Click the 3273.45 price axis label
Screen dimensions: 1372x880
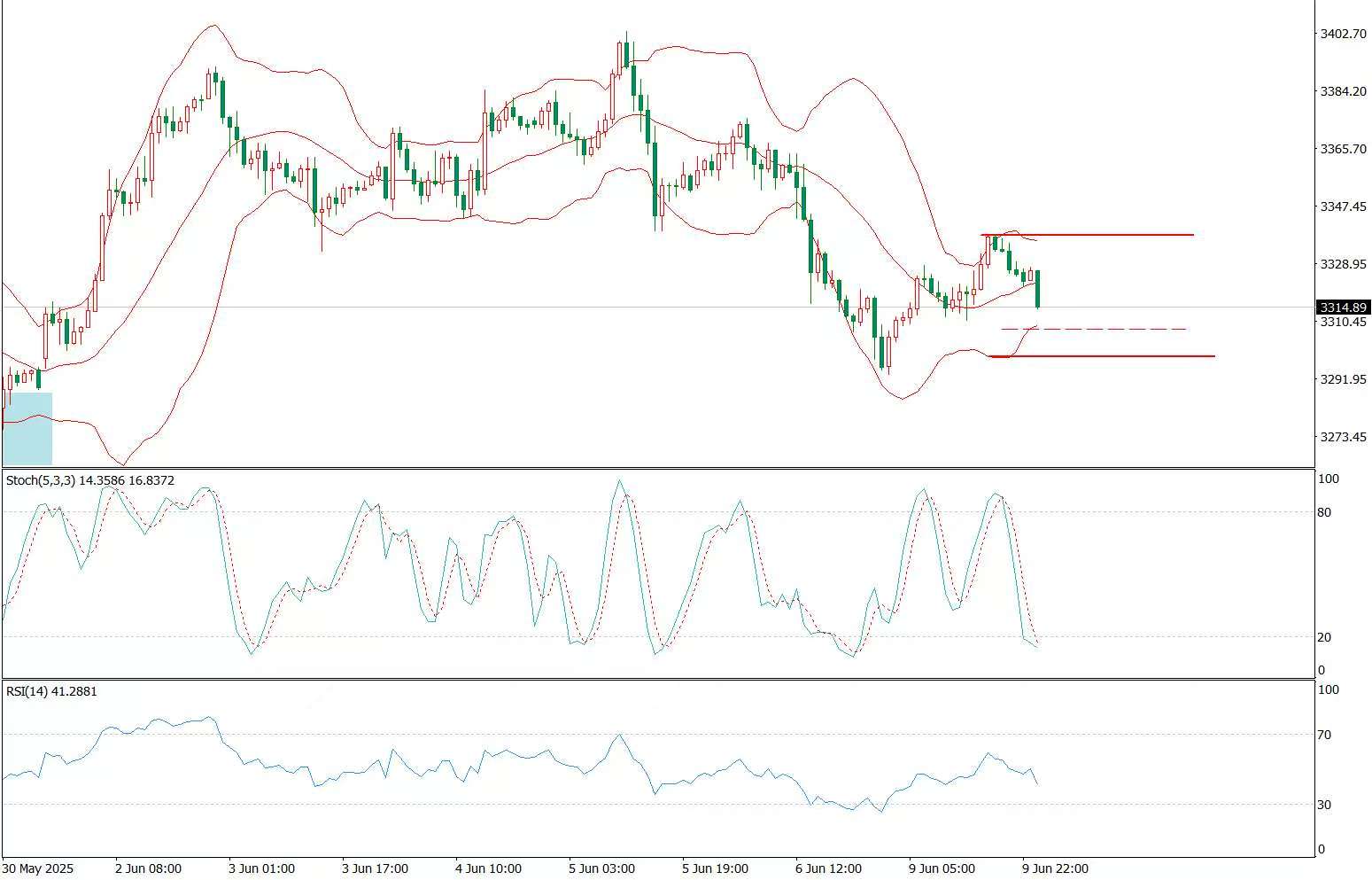click(x=1343, y=437)
